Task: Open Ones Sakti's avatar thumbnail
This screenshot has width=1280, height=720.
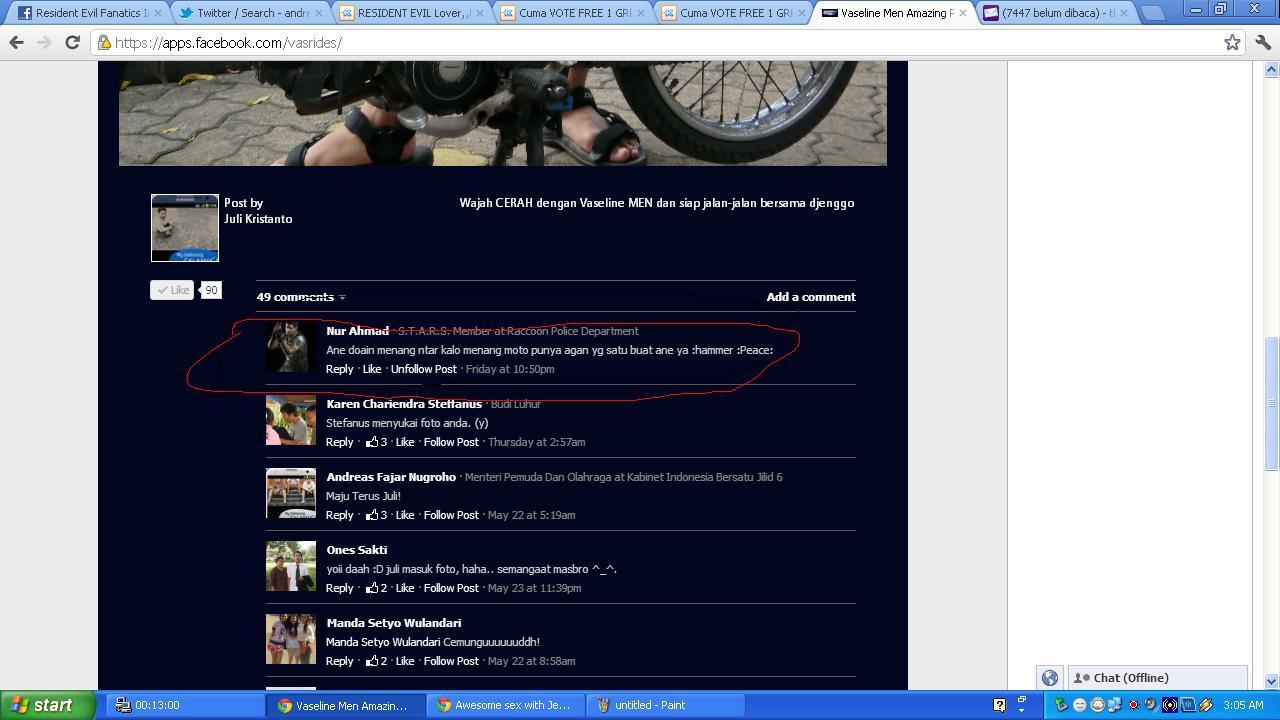Action: (291, 566)
